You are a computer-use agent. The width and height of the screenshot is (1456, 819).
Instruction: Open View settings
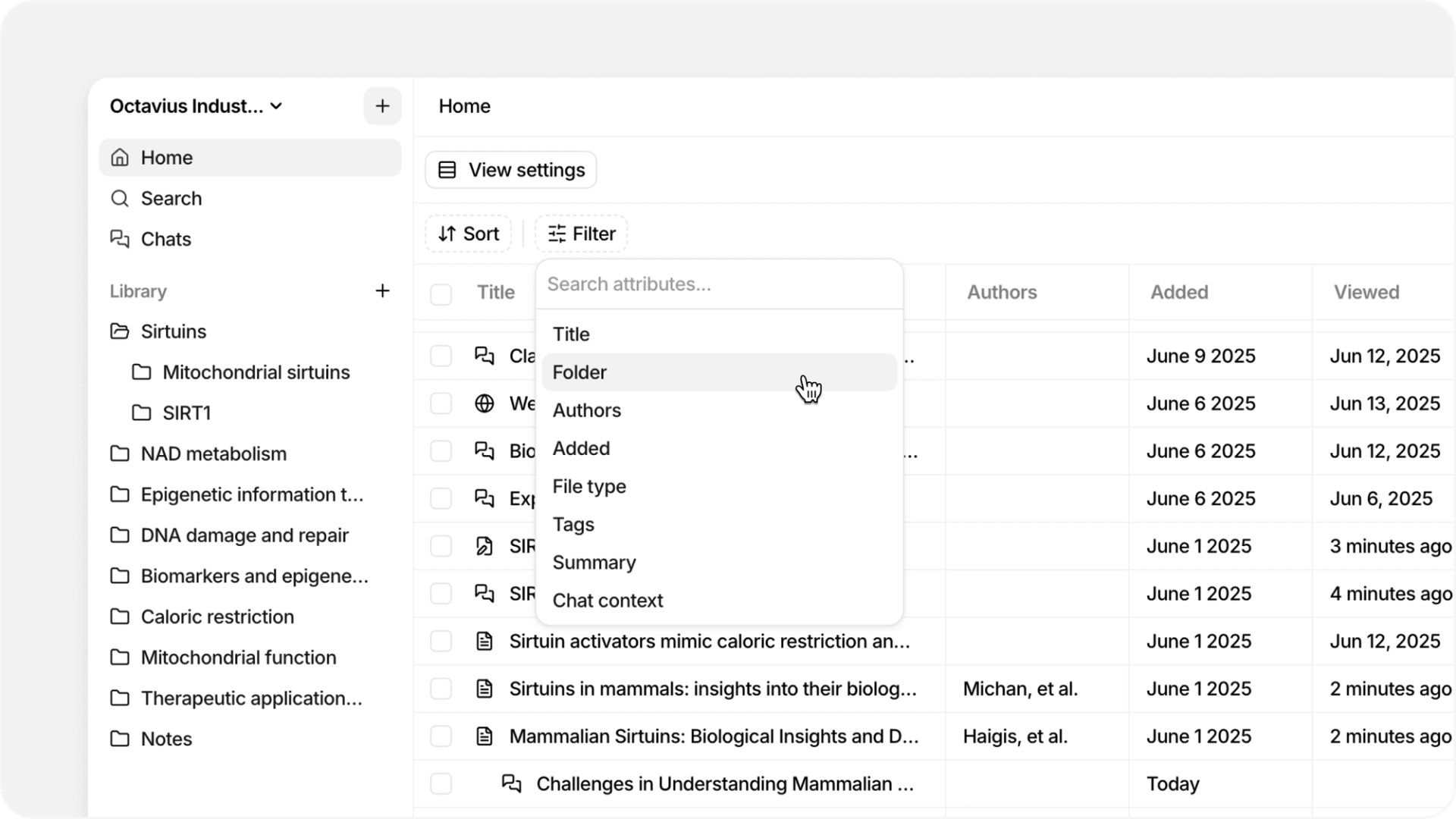(511, 170)
